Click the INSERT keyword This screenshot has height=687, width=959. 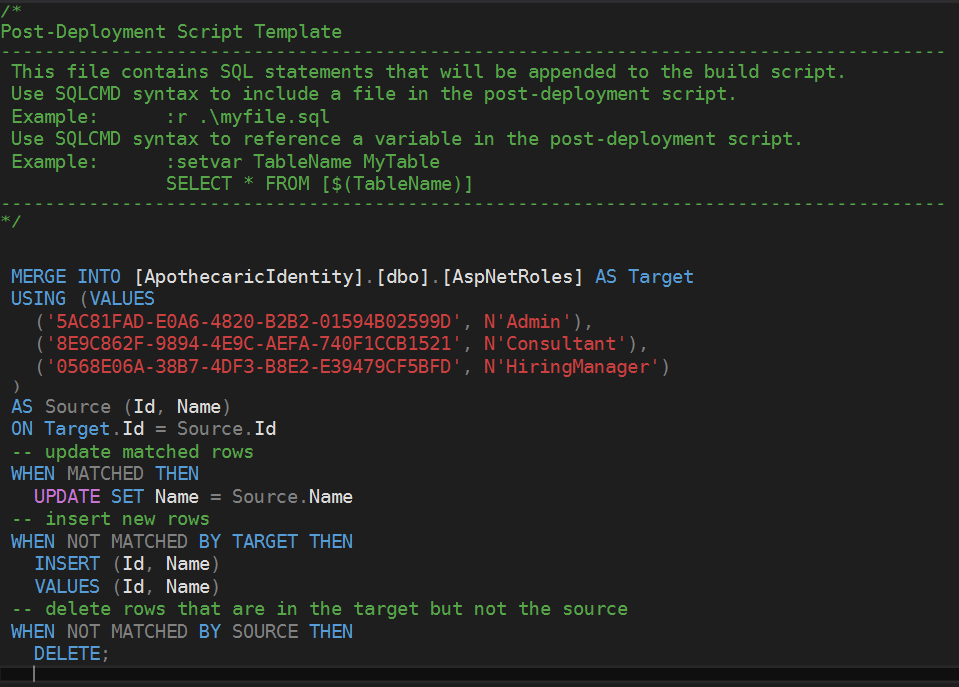tap(67, 564)
